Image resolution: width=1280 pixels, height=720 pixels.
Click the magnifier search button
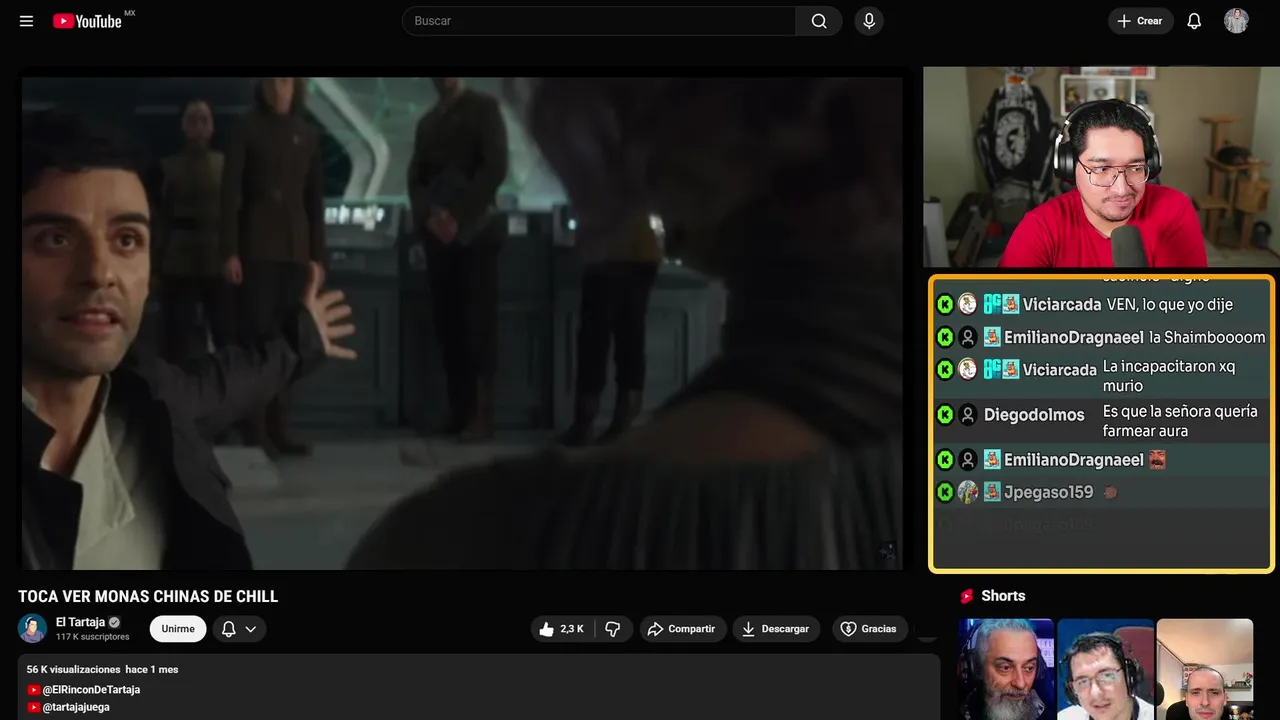coord(819,21)
